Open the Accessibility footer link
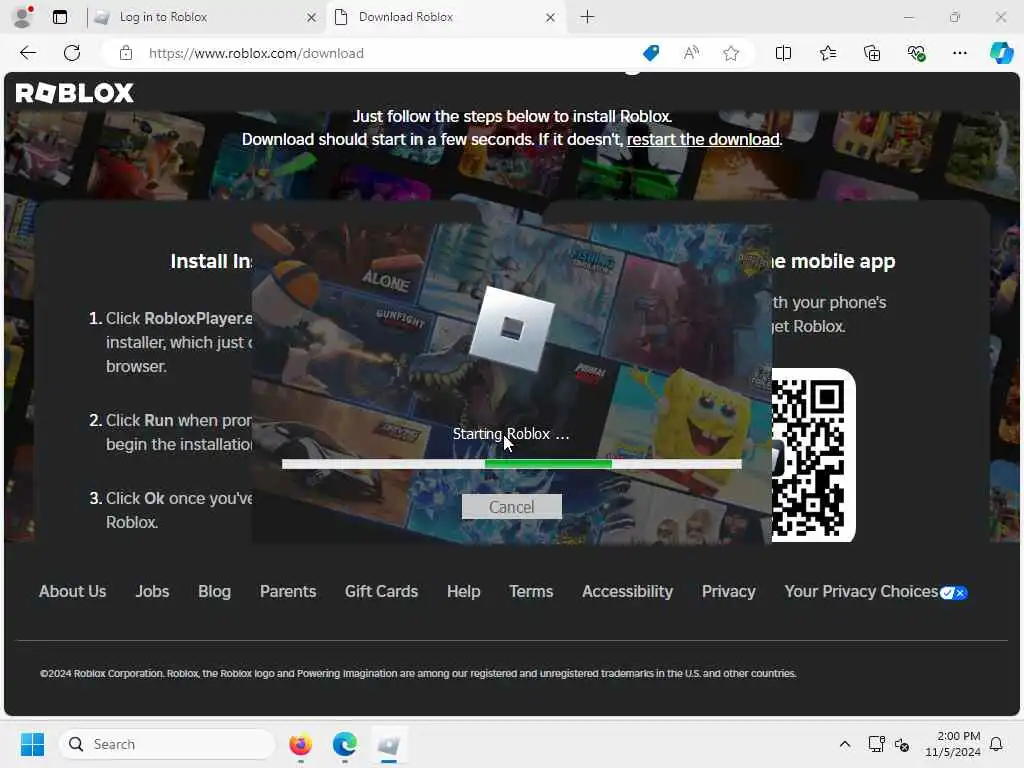Screen dimensions: 1024x768 (627, 591)
